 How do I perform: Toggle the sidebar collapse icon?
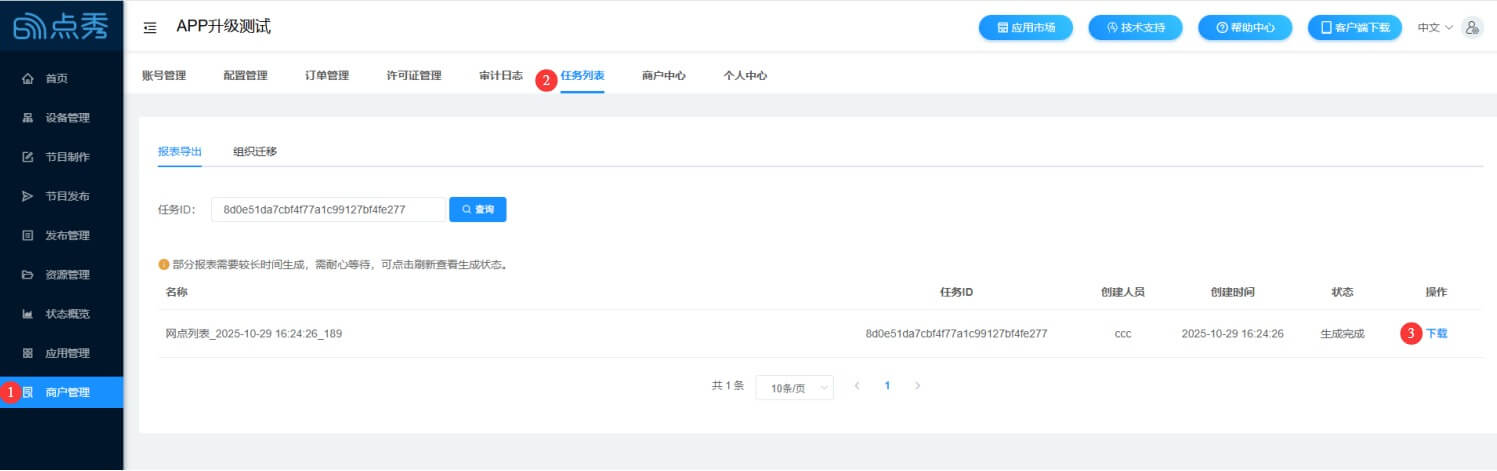[150, 28]
